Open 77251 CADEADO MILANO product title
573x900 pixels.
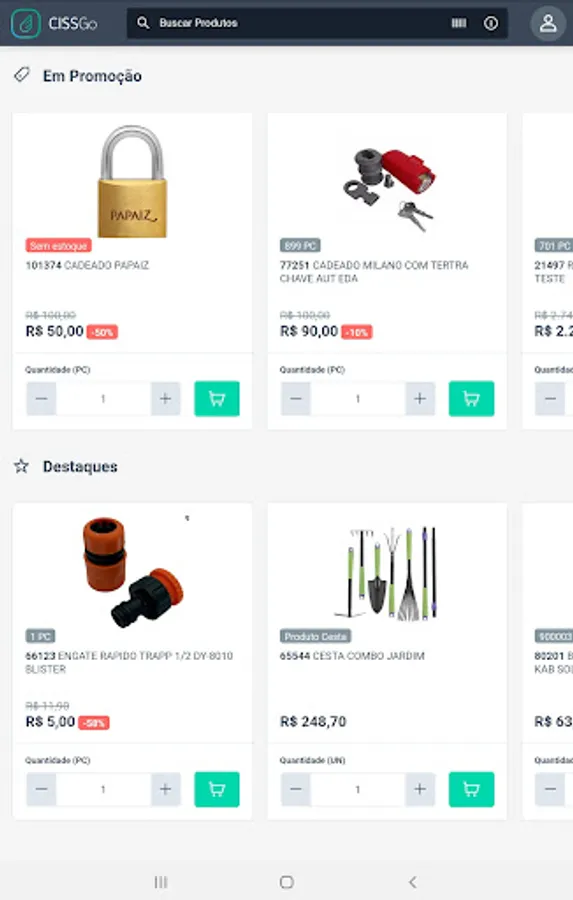click(374, 271)
